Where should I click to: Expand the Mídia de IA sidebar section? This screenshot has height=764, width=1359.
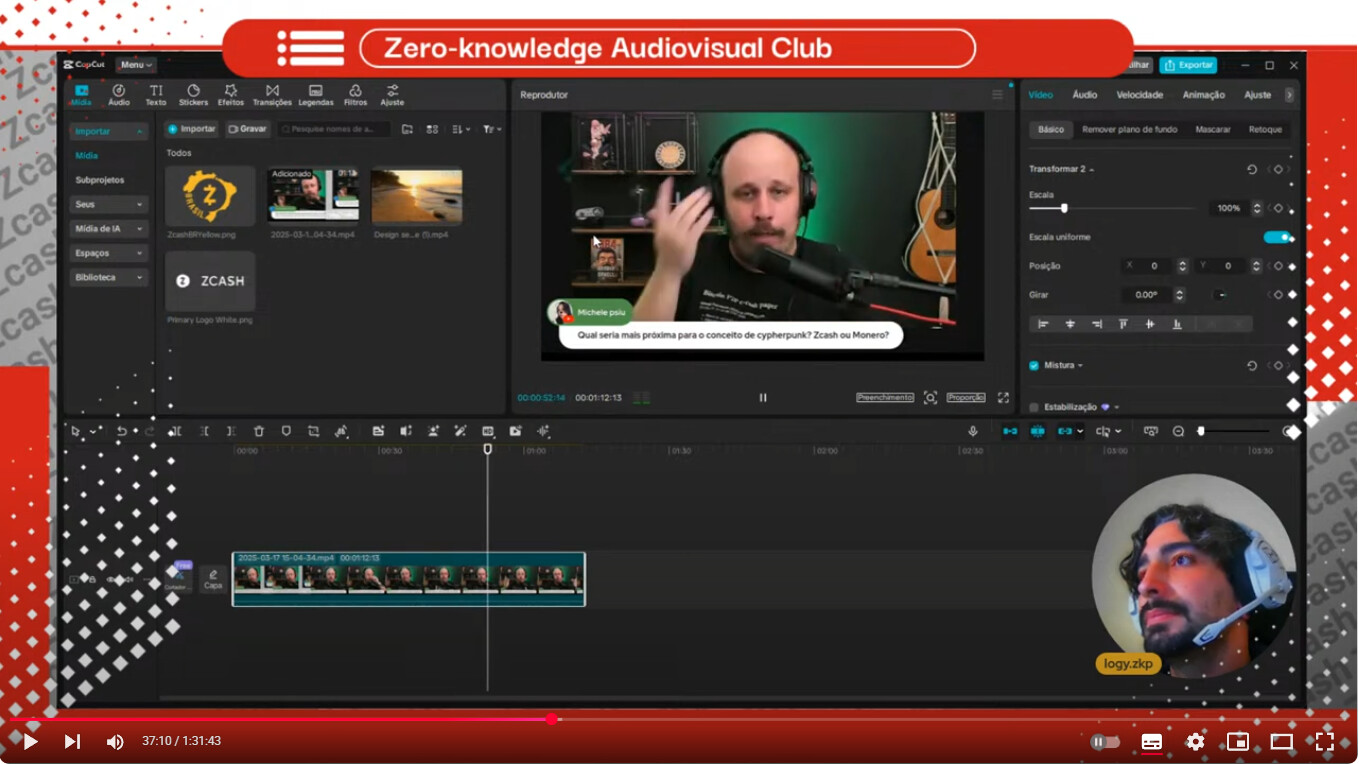108,229
